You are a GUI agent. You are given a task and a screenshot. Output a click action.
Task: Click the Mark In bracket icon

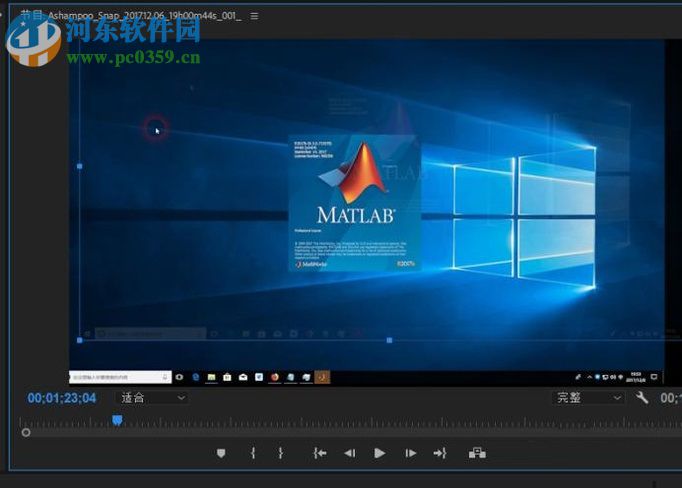(x=253, y=453)
